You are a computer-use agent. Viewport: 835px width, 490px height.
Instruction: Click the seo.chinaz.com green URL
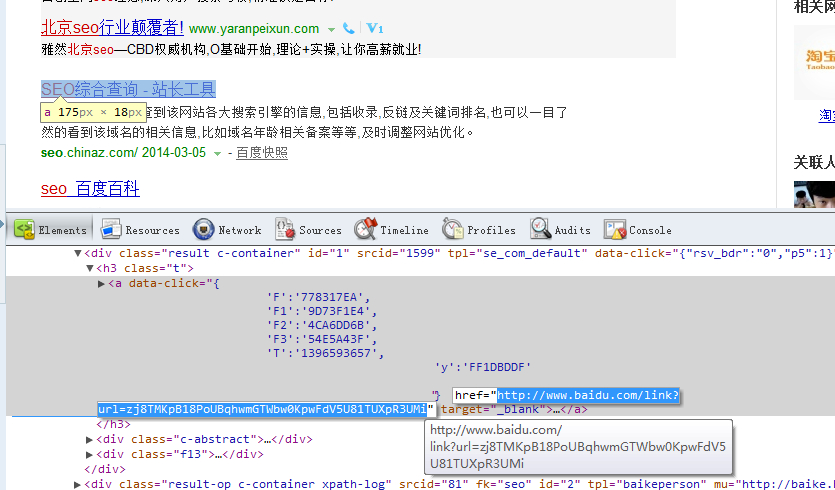89,153
